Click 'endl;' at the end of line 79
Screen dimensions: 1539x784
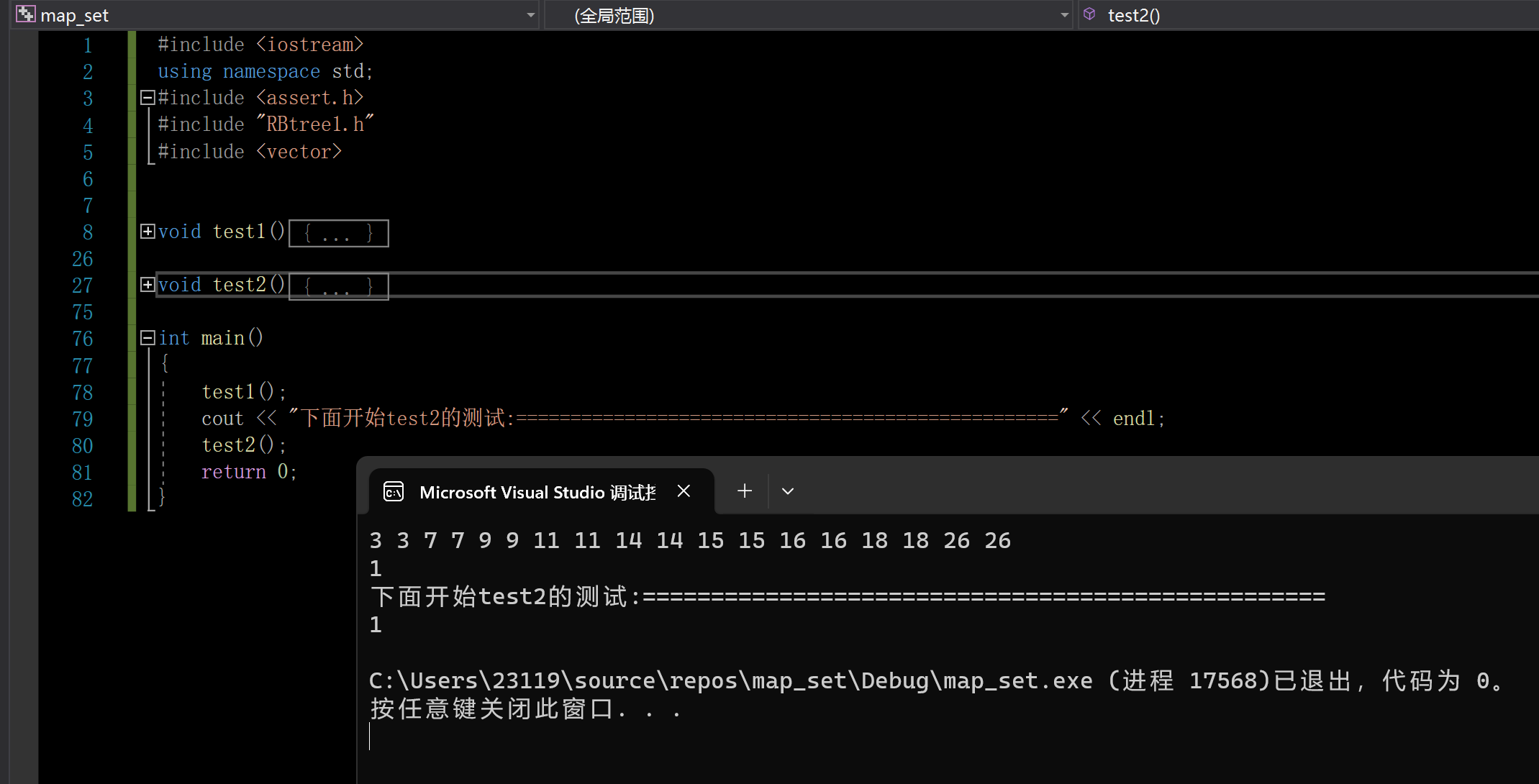pos(1138,419)
